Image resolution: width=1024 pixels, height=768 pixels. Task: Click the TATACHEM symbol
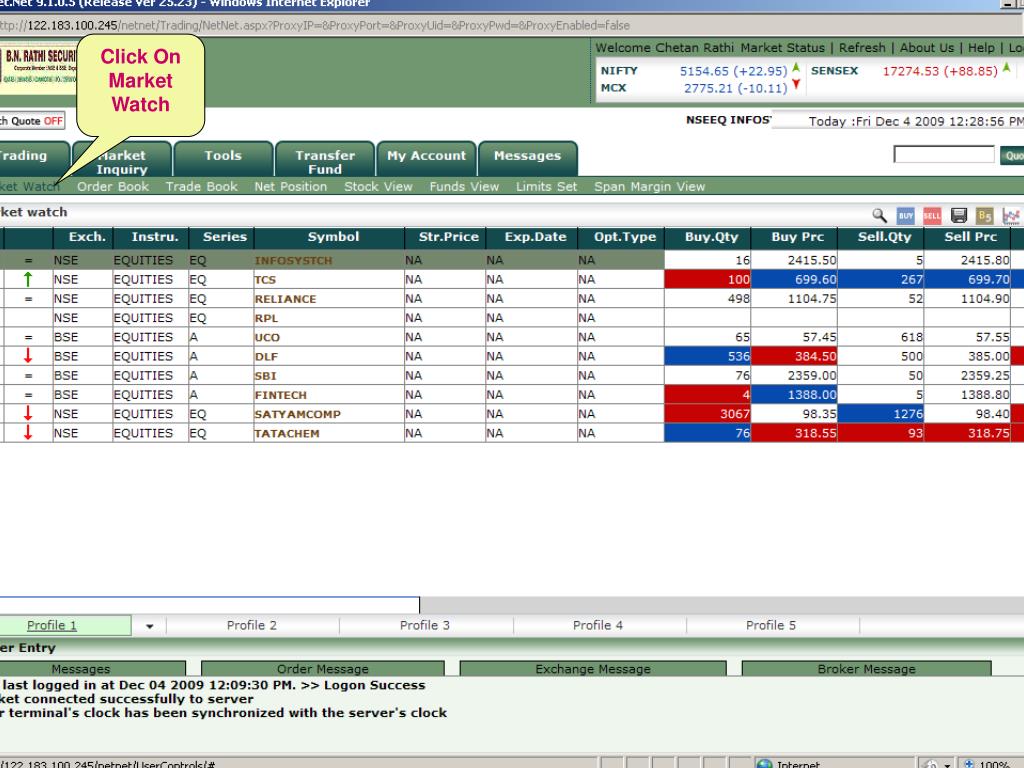[287, 433]
